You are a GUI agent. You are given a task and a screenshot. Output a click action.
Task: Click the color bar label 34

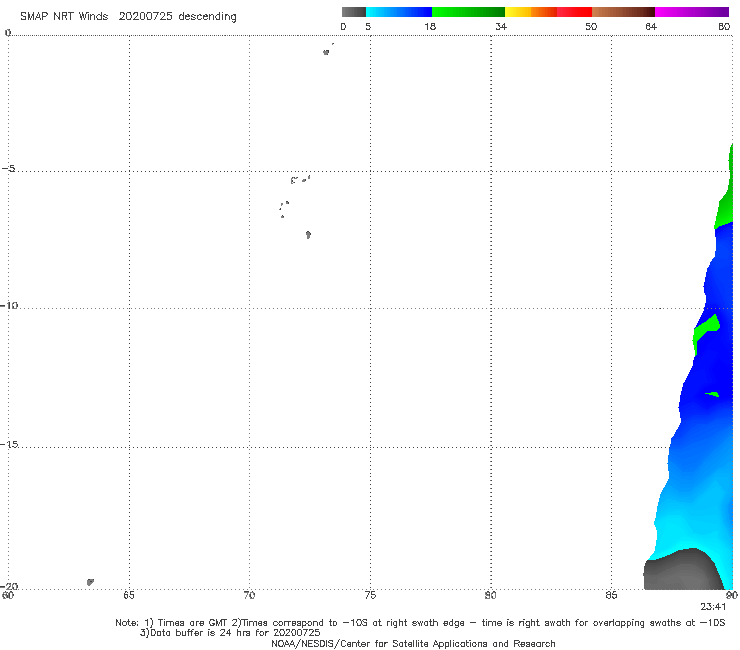pos(501,26)
